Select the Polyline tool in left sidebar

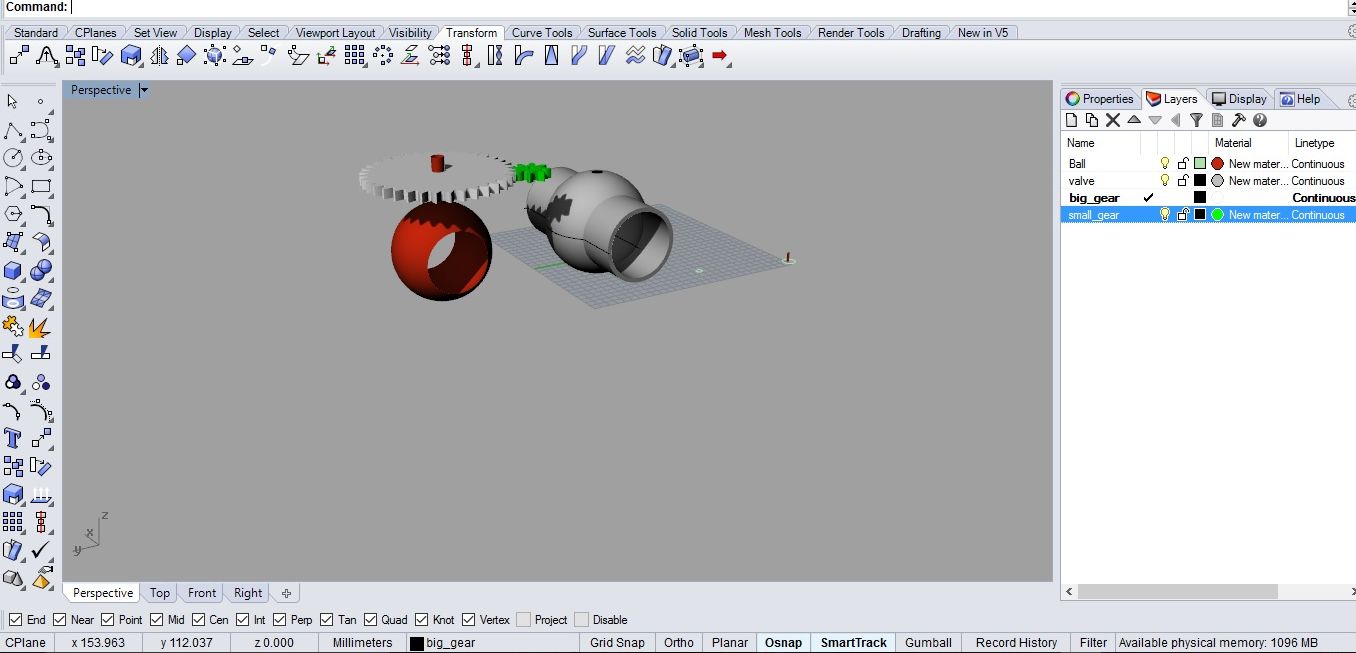tap(13, 131)
